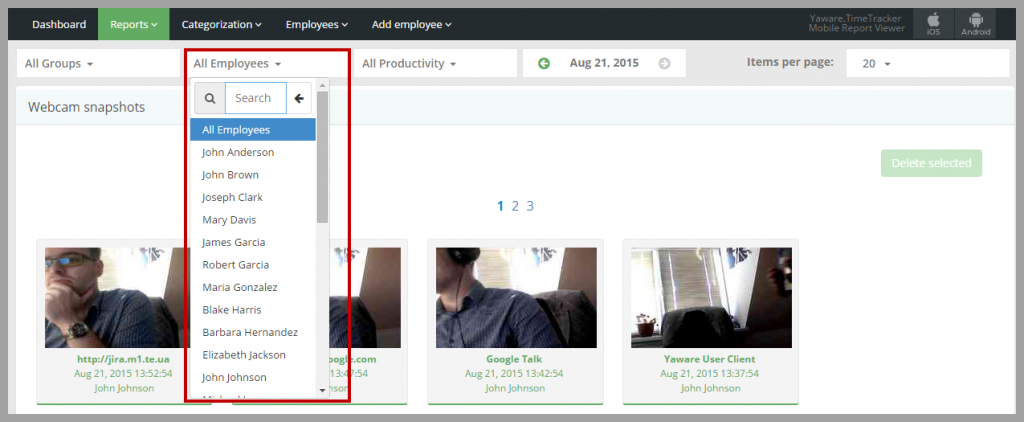This screenshot has width=1024, height=422.
Task: Expand the All Groups dropdown
Action: [98, 63]
